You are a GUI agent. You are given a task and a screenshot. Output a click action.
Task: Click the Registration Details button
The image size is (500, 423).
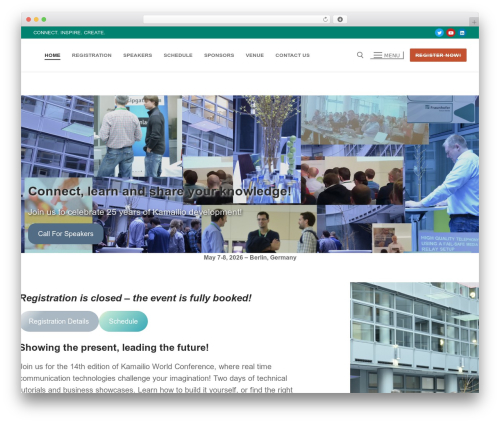click(59, 321)
